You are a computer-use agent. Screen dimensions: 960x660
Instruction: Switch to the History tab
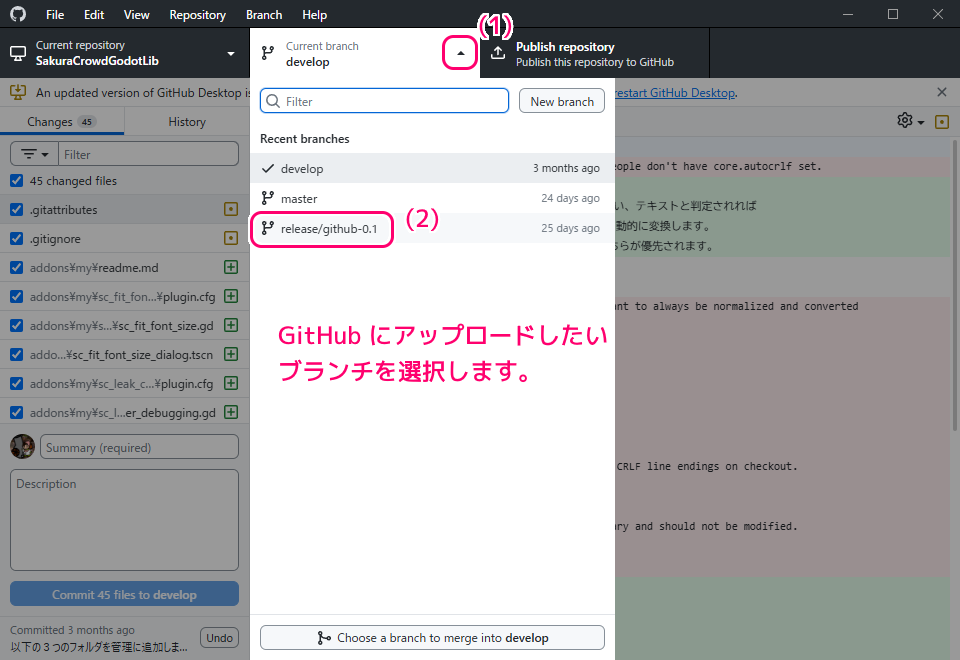[x=187, y=122]
